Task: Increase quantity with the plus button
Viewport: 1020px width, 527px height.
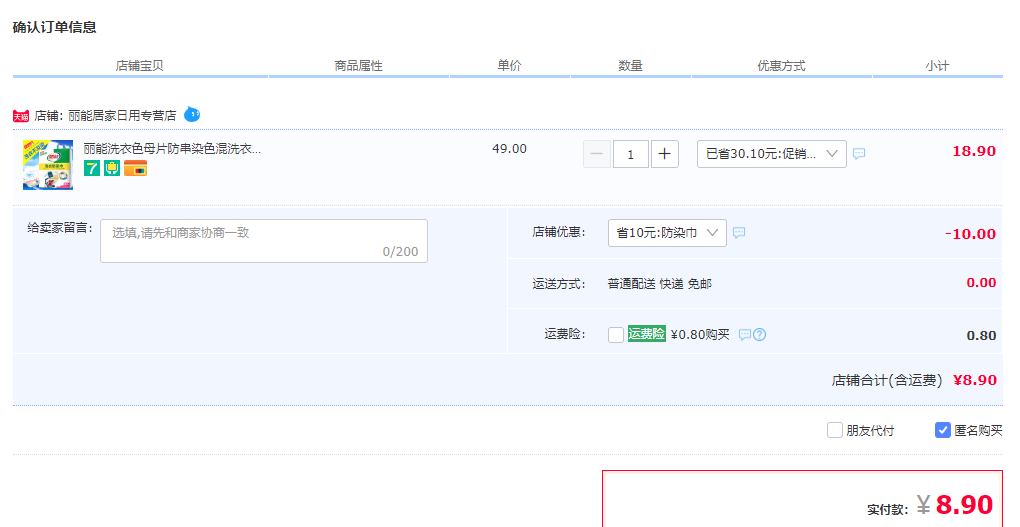Action: (x=664, y=154)
